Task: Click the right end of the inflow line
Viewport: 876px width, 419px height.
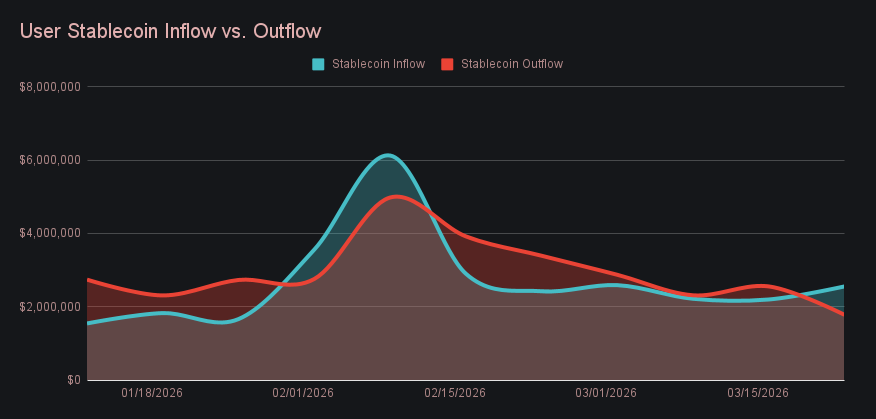Action: 843,287
